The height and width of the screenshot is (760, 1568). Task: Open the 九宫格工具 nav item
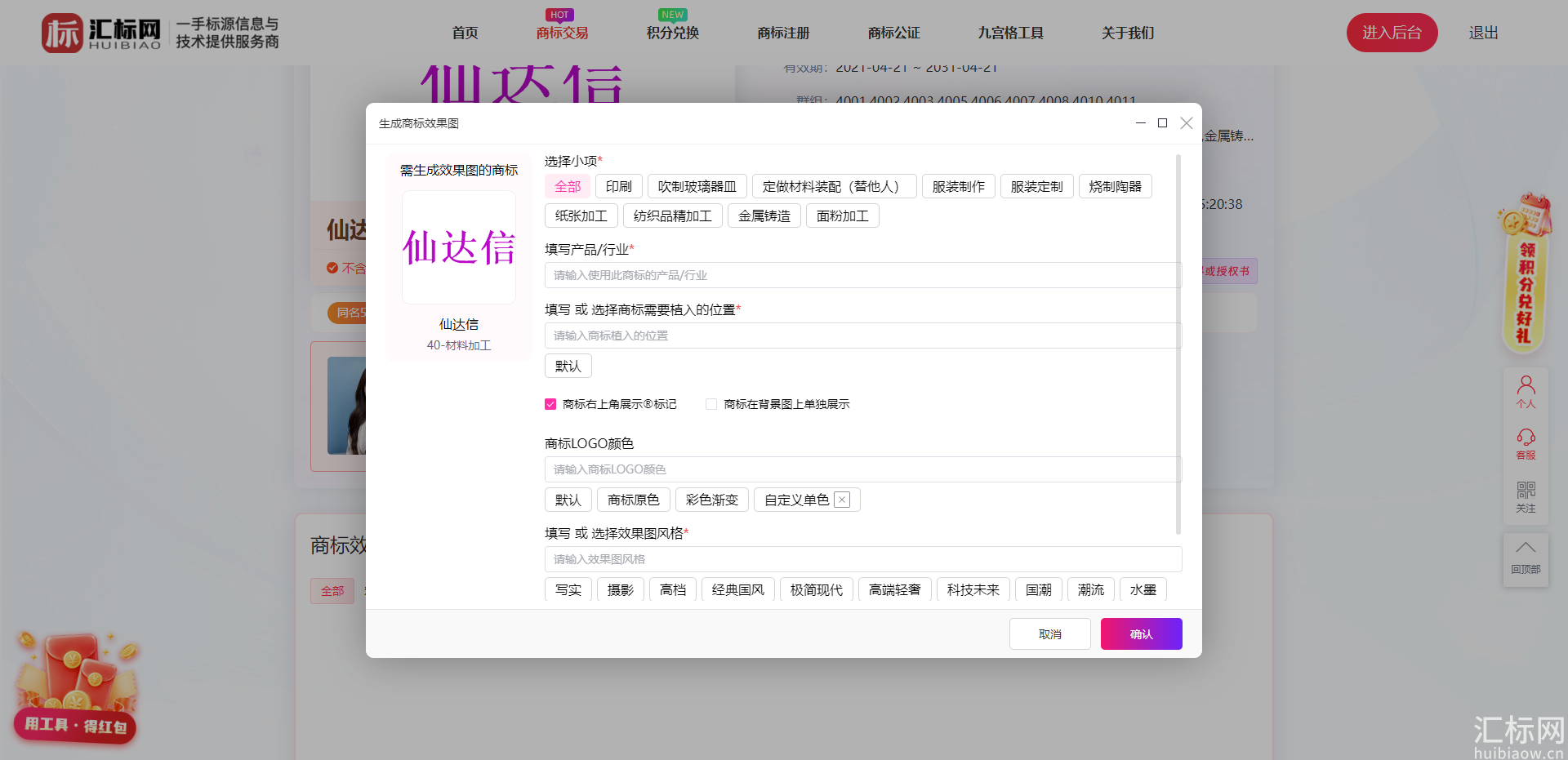(1011, 33)
